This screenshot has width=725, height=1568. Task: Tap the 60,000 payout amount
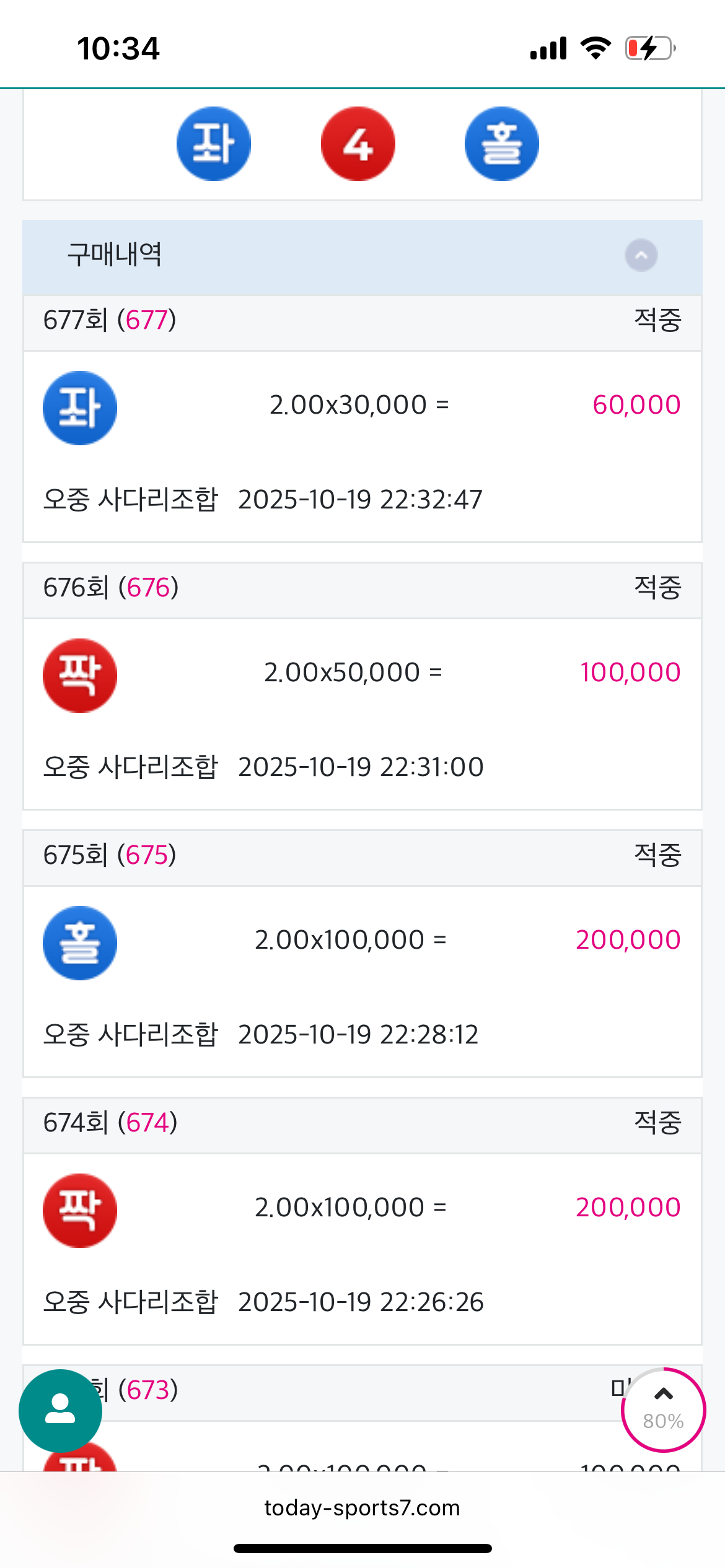coord(636,405)
